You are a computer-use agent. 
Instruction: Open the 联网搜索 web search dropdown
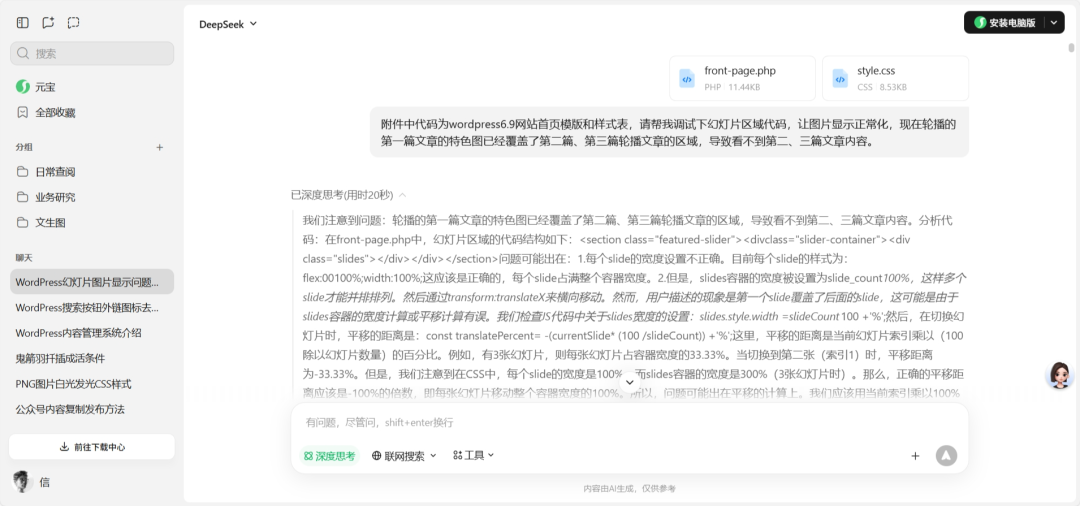point(404,456)
